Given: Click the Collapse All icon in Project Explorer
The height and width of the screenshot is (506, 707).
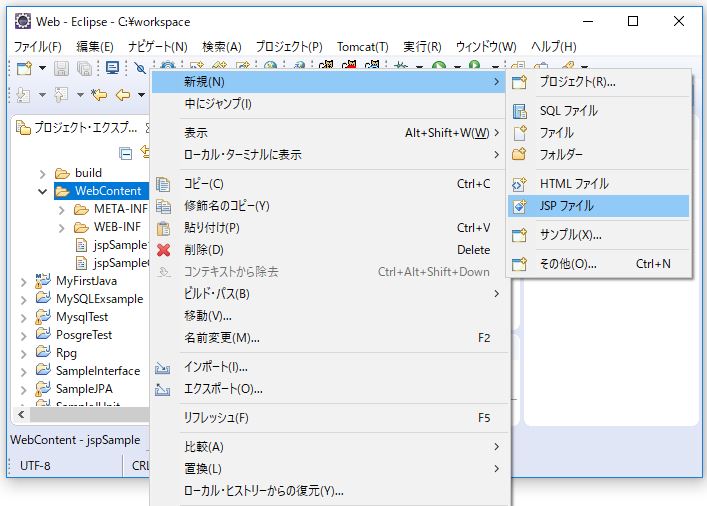Looking at the screenshot, I should [125, 154].
